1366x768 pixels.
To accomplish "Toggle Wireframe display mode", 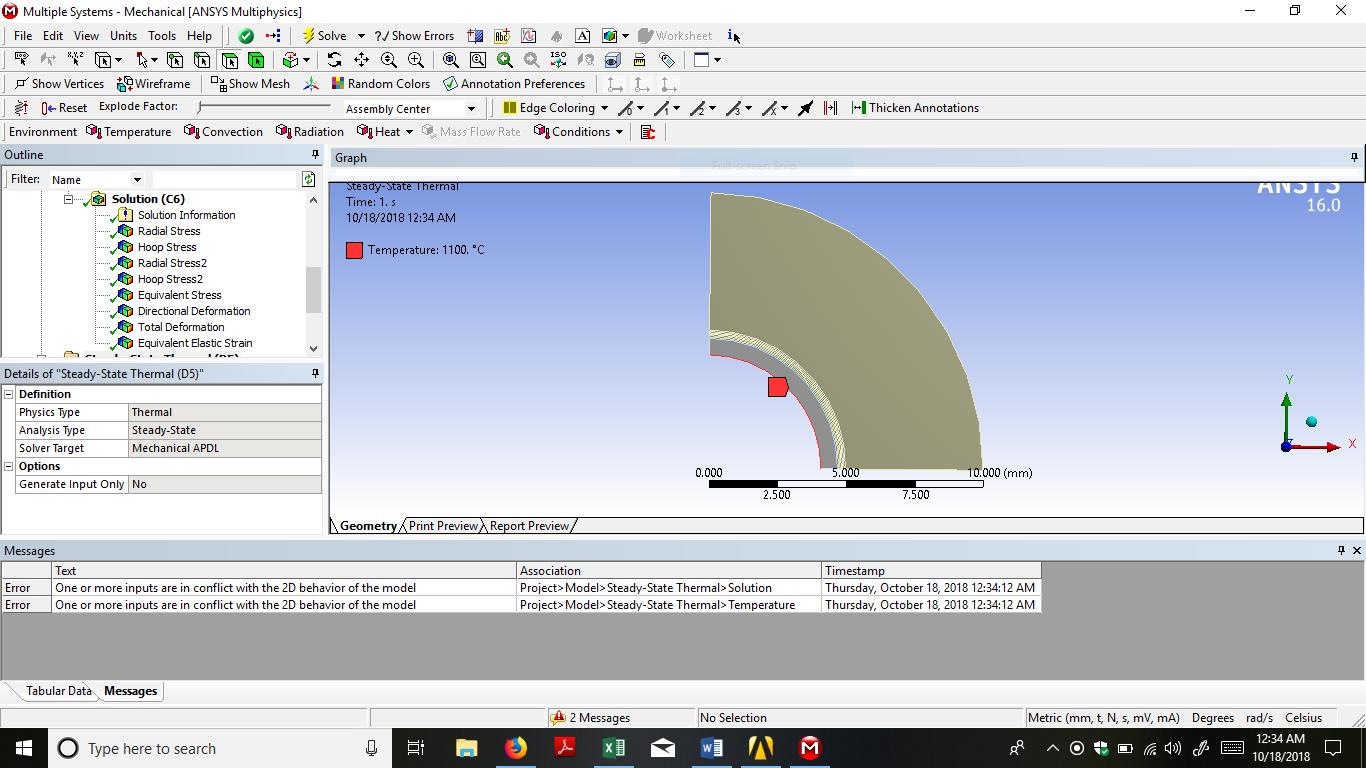I will tap(154, 84).
